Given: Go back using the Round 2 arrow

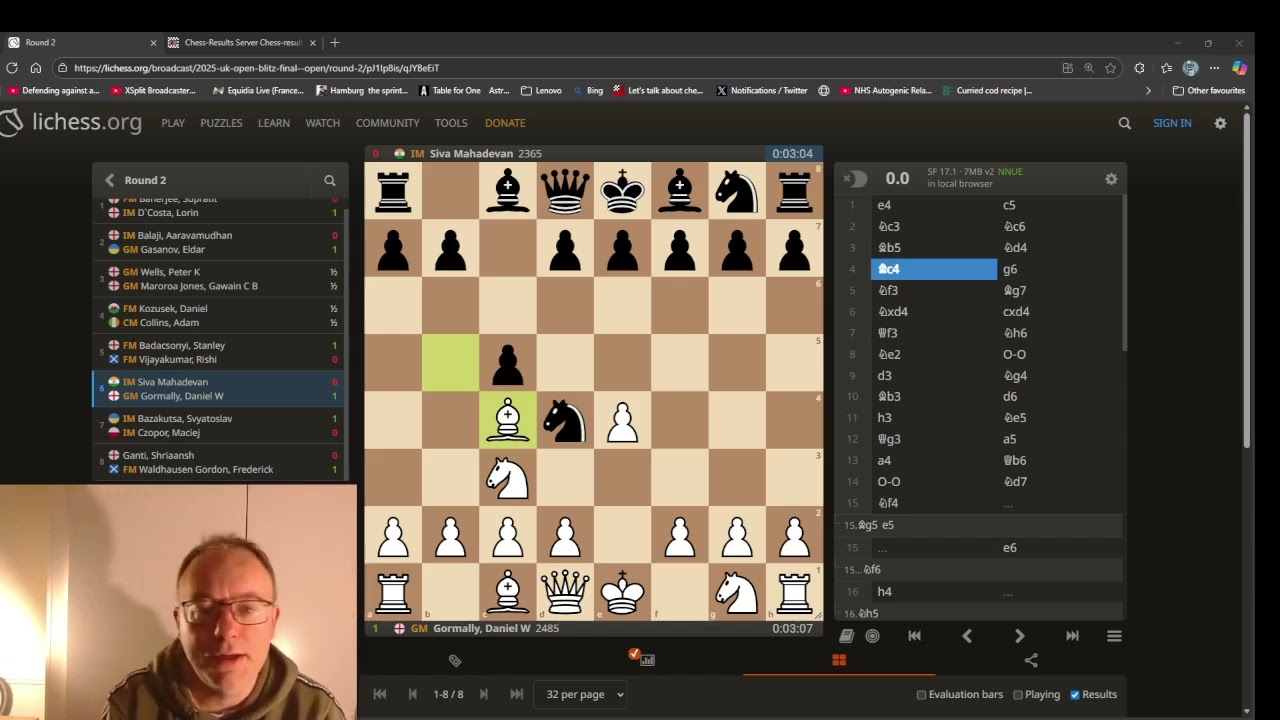Looking at the screenshot, I should [x=109, y=180].
